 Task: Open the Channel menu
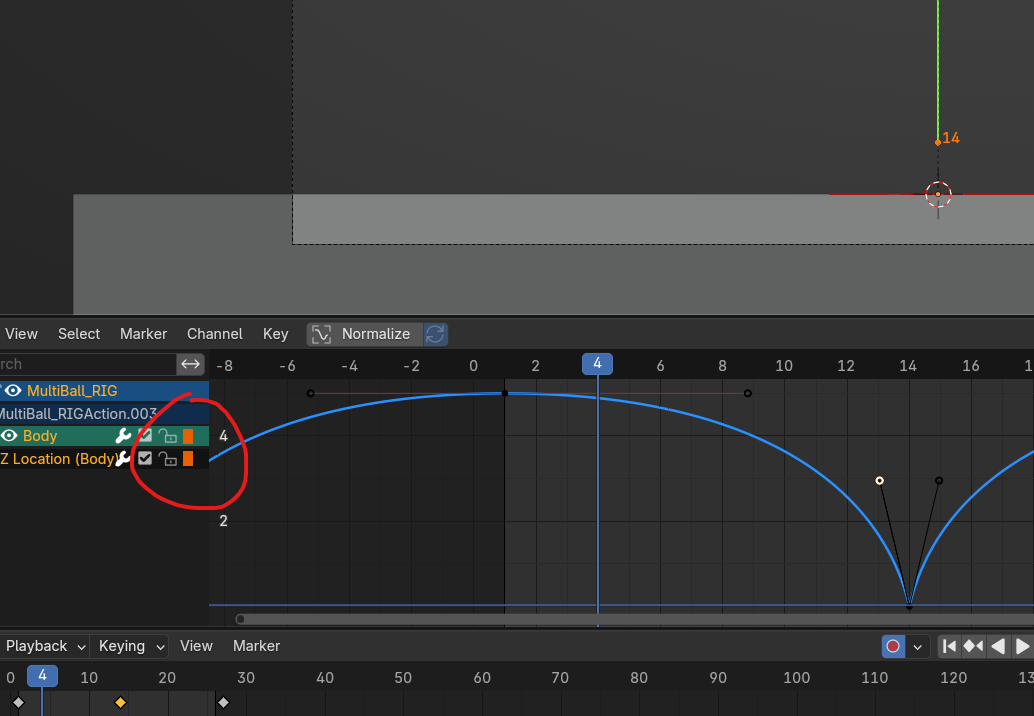[214, 334]
